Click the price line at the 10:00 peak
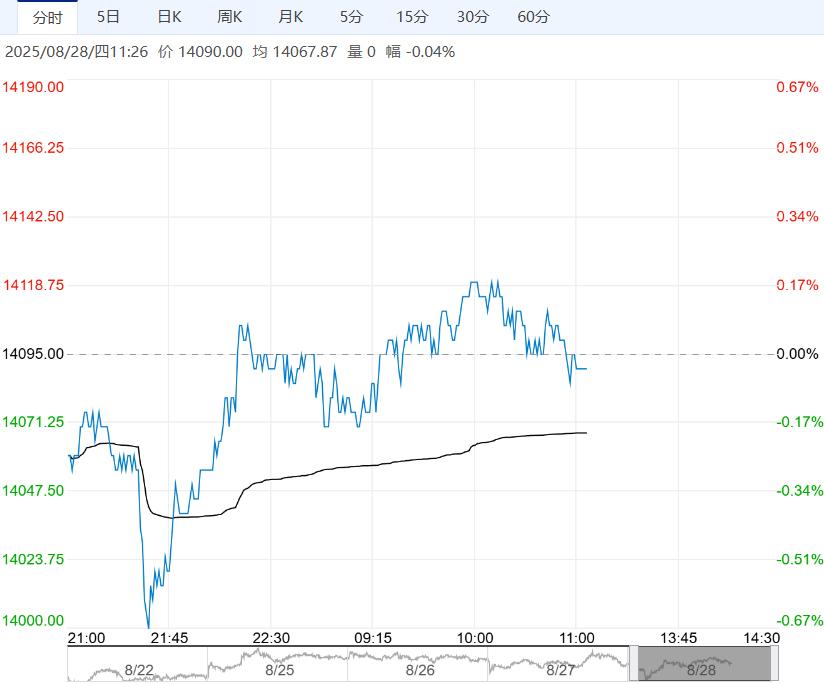 473,283
